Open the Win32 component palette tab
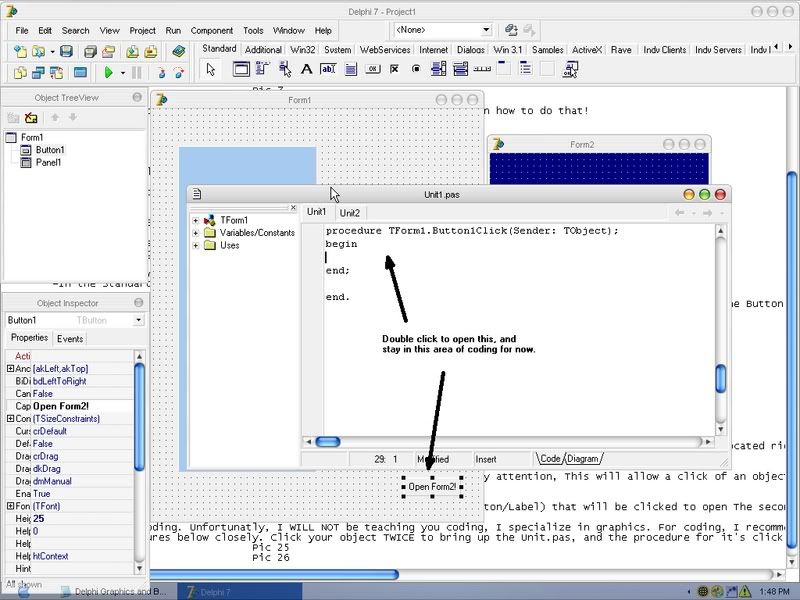800x600 pixels. [303, 49]
